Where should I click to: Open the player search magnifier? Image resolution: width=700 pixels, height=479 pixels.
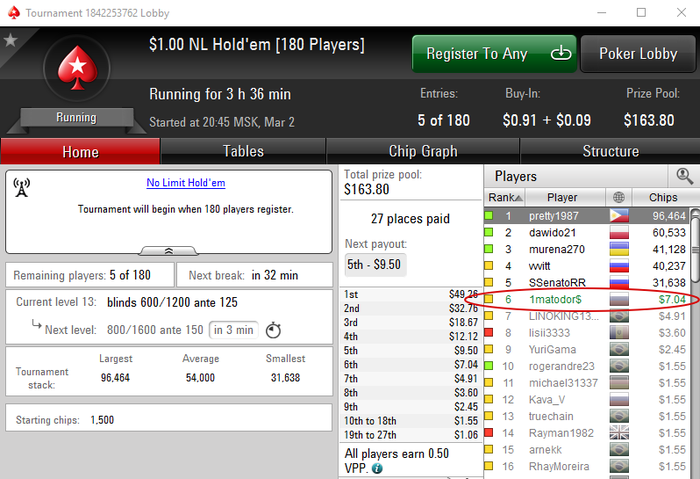684,176
